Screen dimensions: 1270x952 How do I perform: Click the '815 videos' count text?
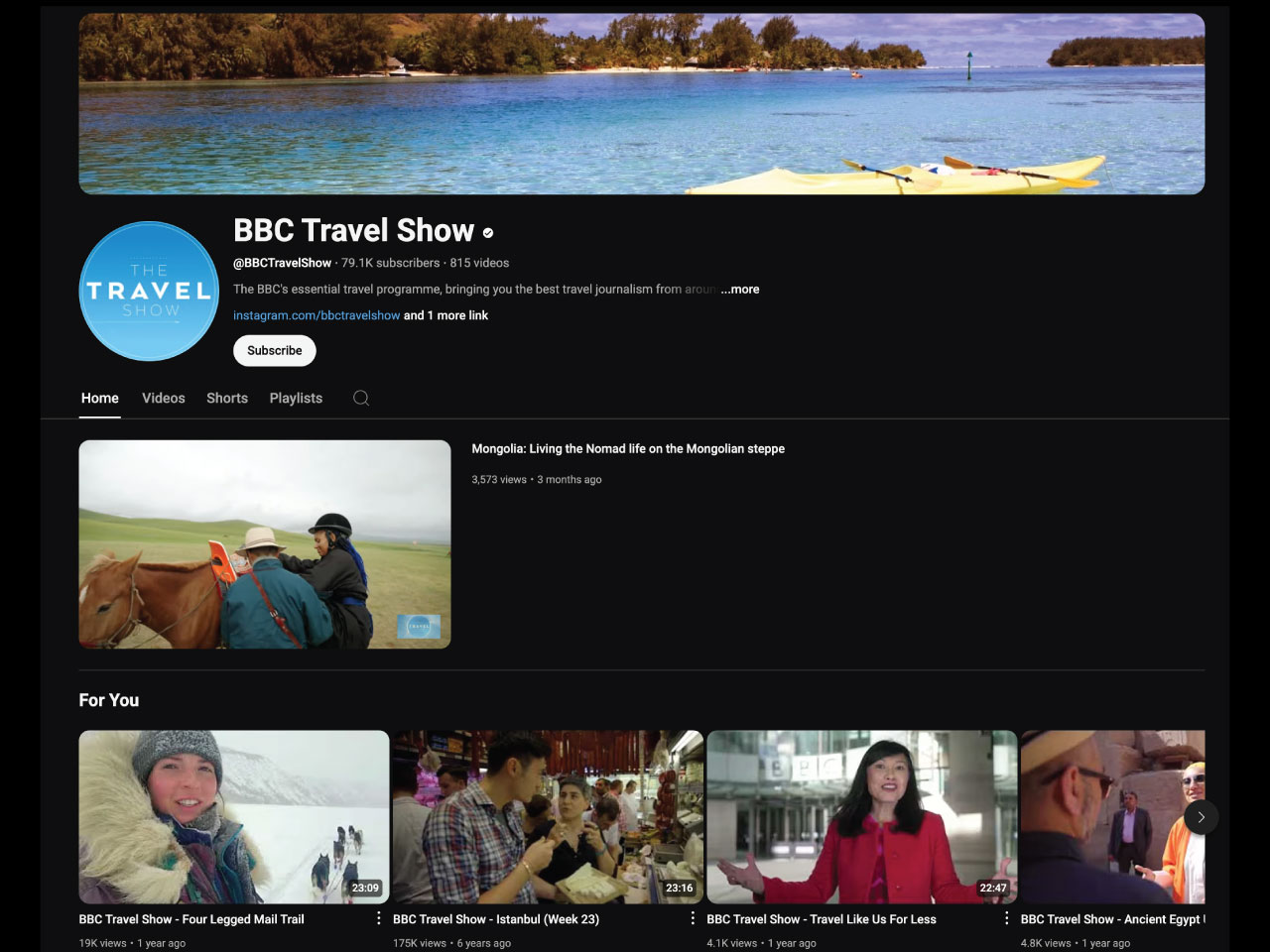[x=479, y=263]
